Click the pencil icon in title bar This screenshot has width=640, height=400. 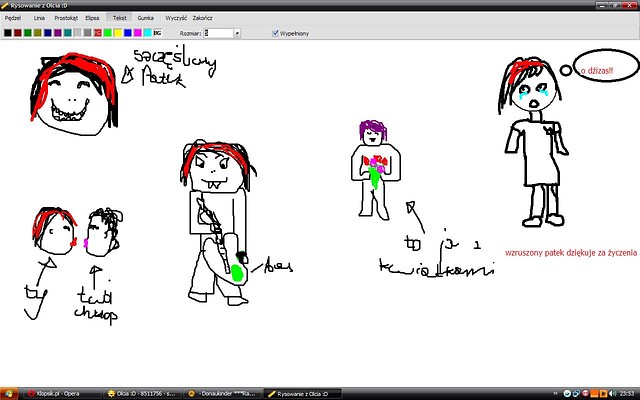pyautogui.click(x=5, y=5)
